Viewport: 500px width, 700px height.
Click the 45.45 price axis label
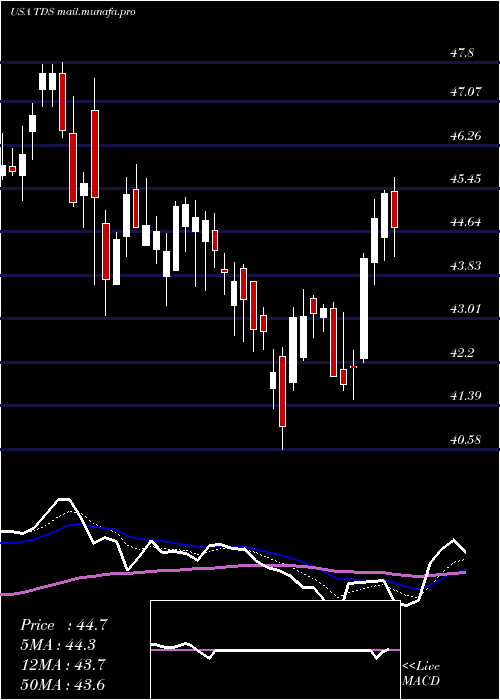pos(465,179)
